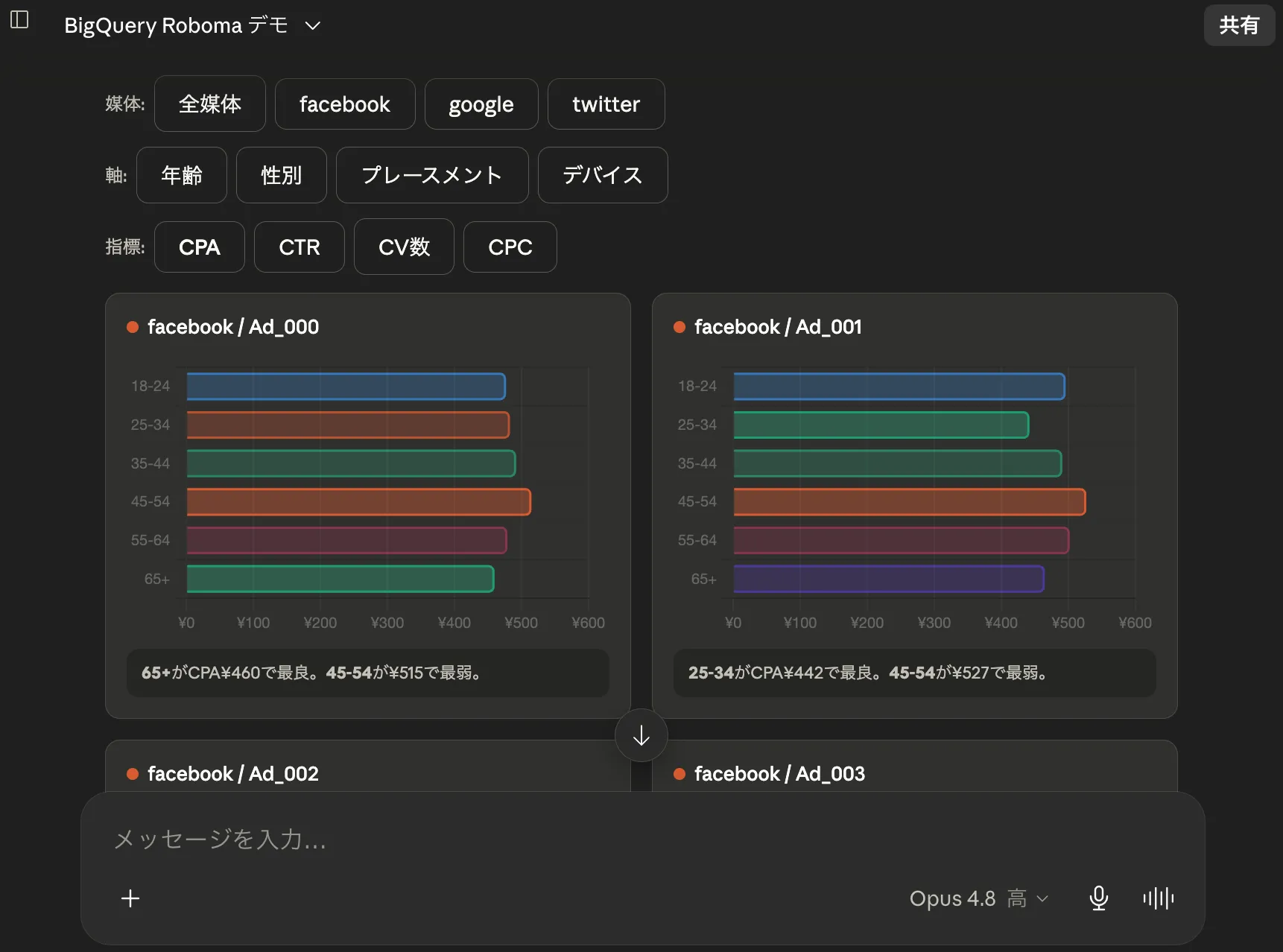The height and width of the screenshot is (952, 1283).
Task: Click the orange dot beside facebook / Ad_000
Action: tap(133, 327)
